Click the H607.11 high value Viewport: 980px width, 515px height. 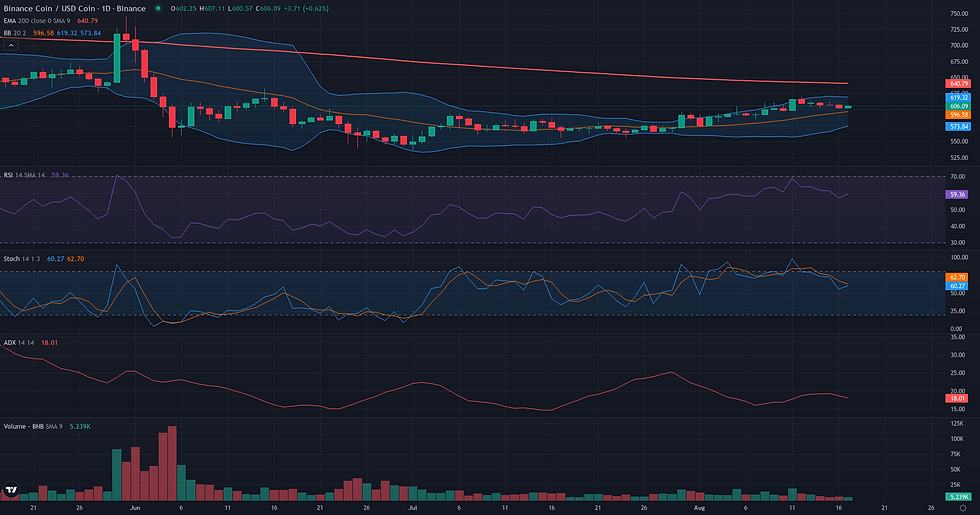point(212,8)
